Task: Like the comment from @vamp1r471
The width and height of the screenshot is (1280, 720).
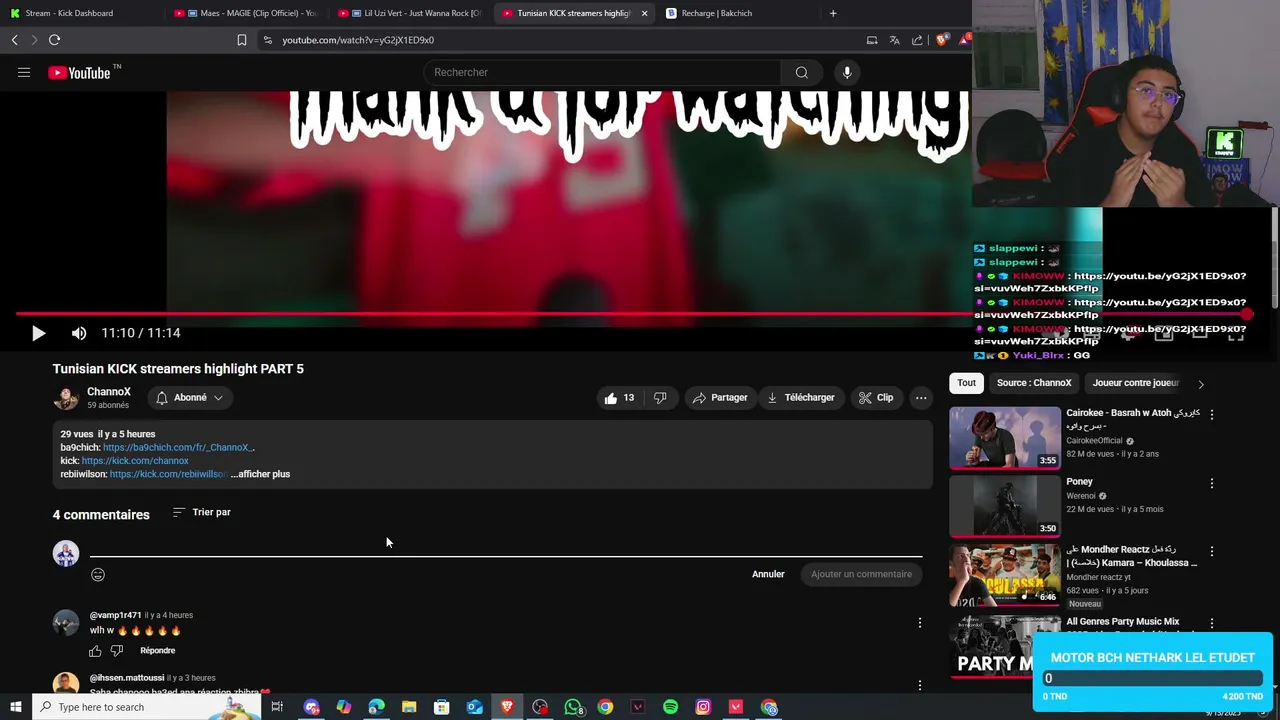Action: [95, 651]
